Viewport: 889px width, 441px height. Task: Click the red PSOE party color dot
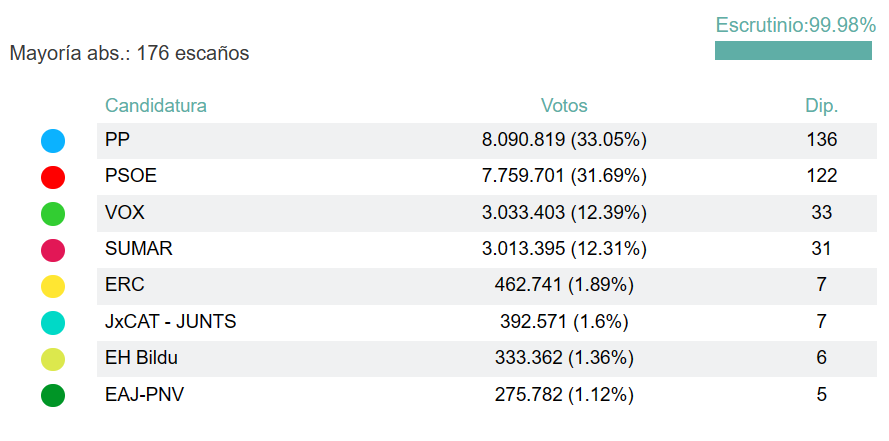[x=53, y=177]
